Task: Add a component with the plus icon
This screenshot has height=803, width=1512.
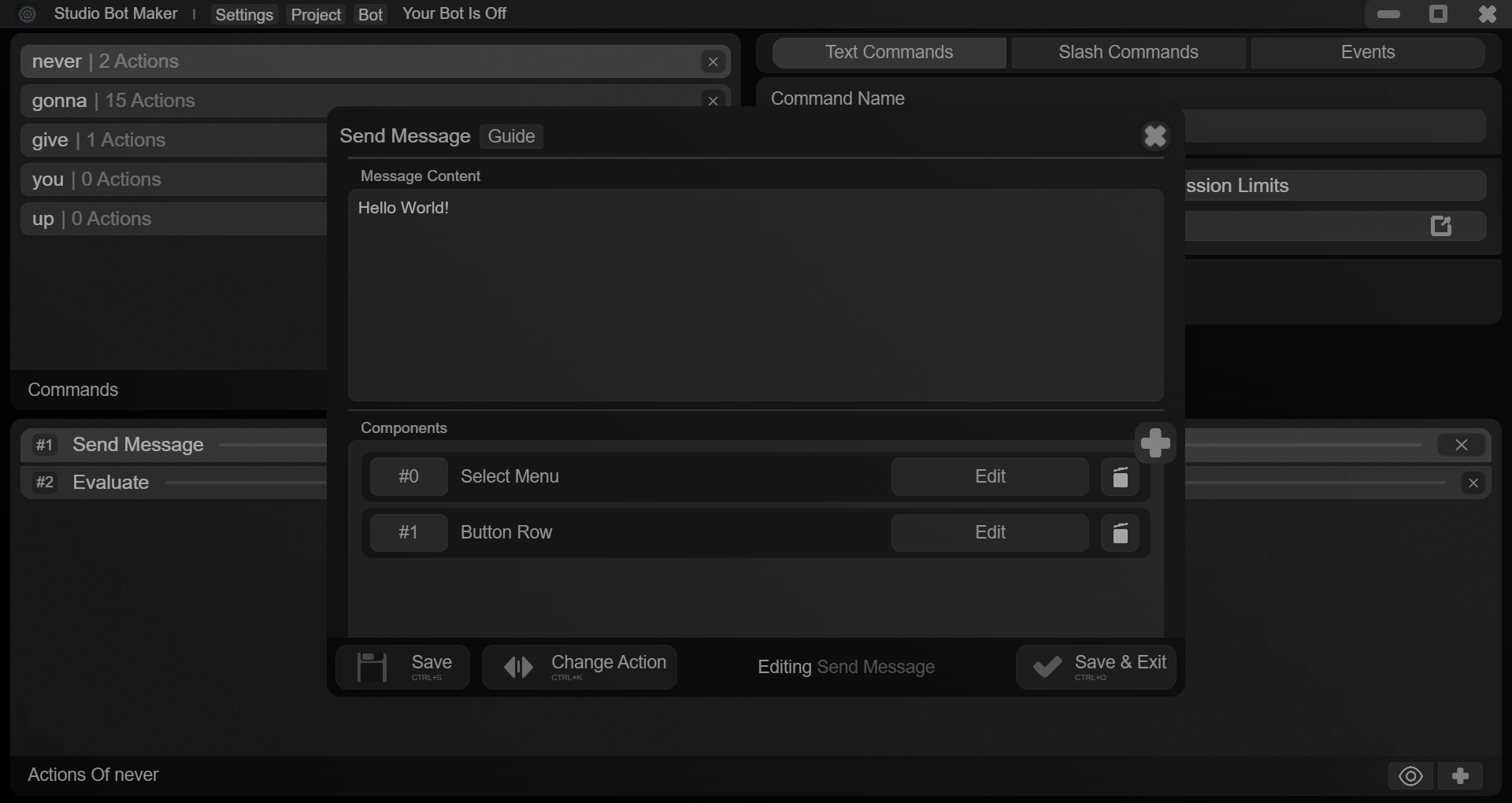Action: pos(1155,442)
